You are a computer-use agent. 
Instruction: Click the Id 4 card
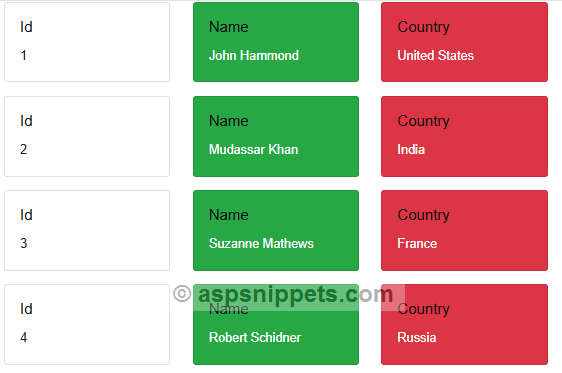coord(87,325)
